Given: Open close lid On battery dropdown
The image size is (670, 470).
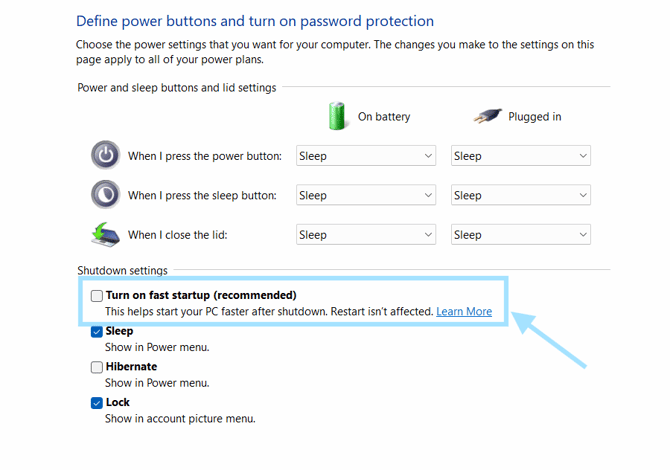Looking at the screenshot, I should pyautogui.click(x=366, y=235).
